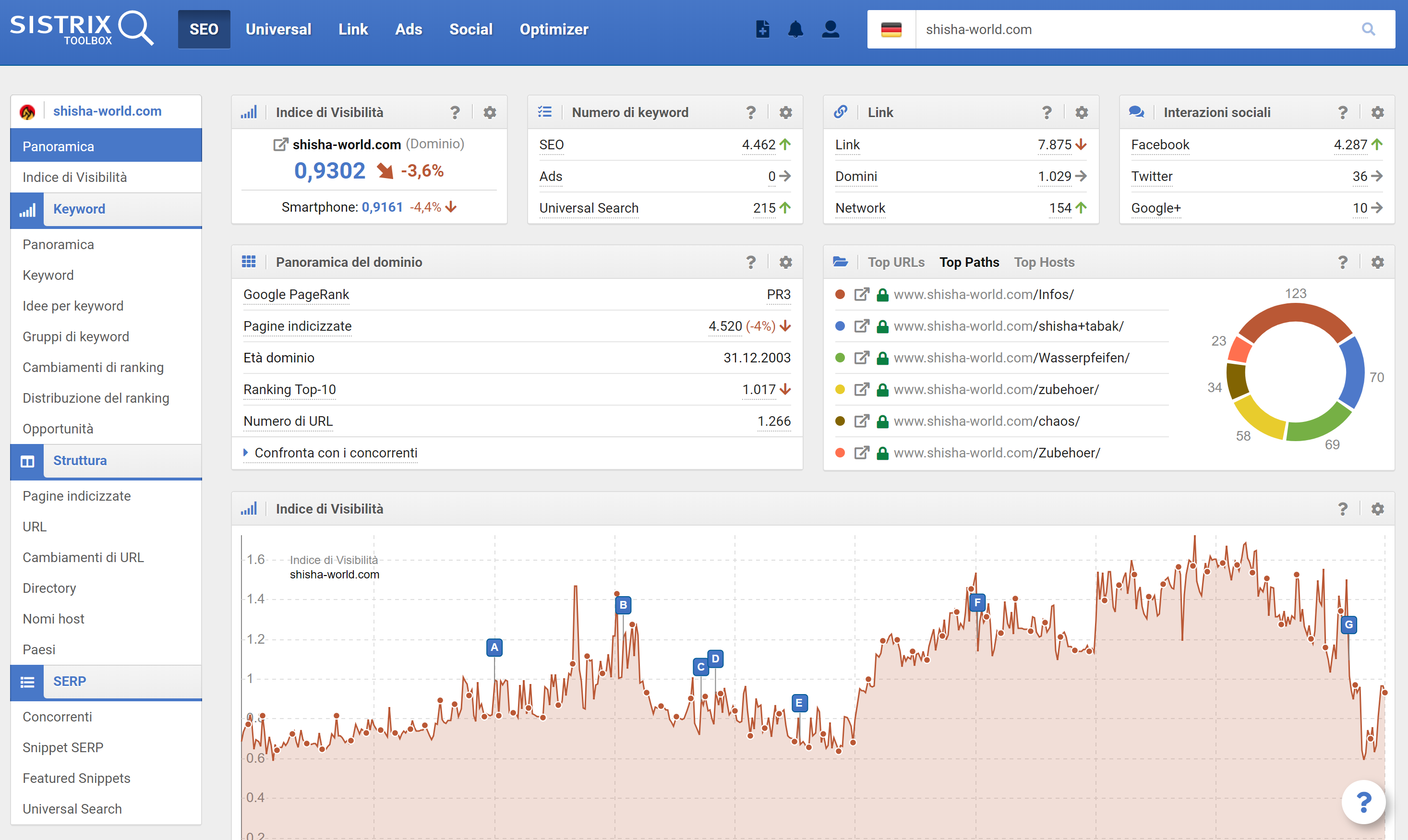Click chart event marker G
The height and width of the screenshot is (840, 1408).
(1348, 624)
